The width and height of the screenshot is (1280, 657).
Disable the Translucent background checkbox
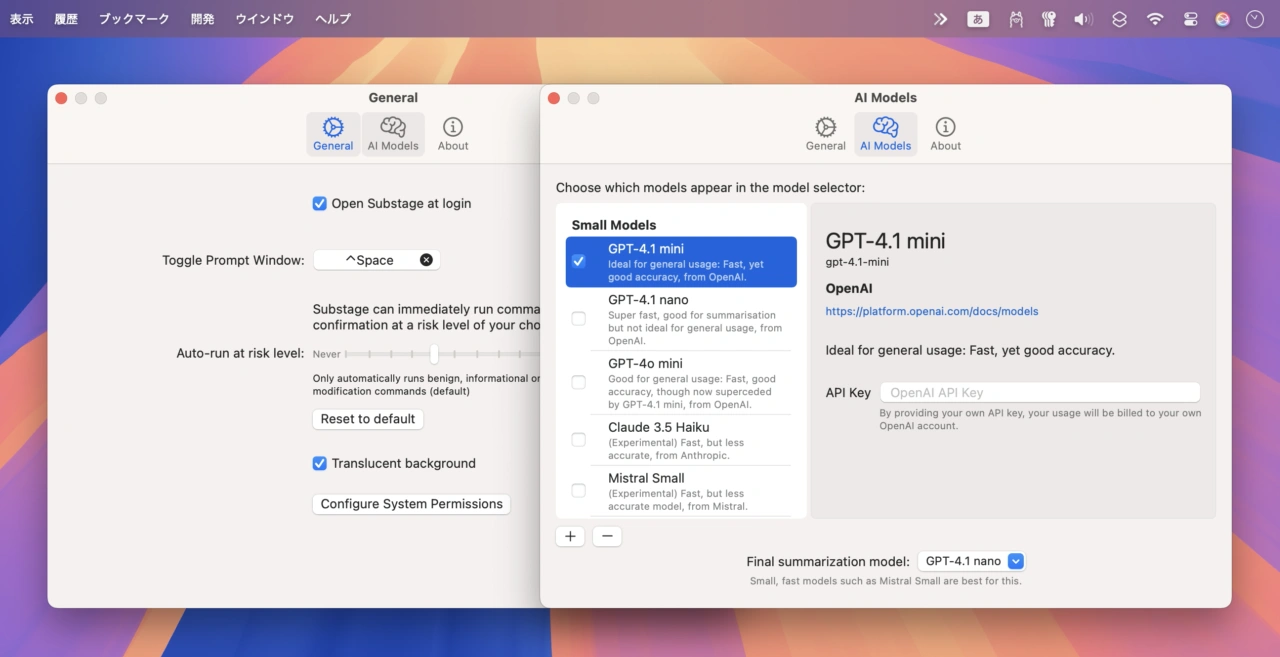(320, 464)
